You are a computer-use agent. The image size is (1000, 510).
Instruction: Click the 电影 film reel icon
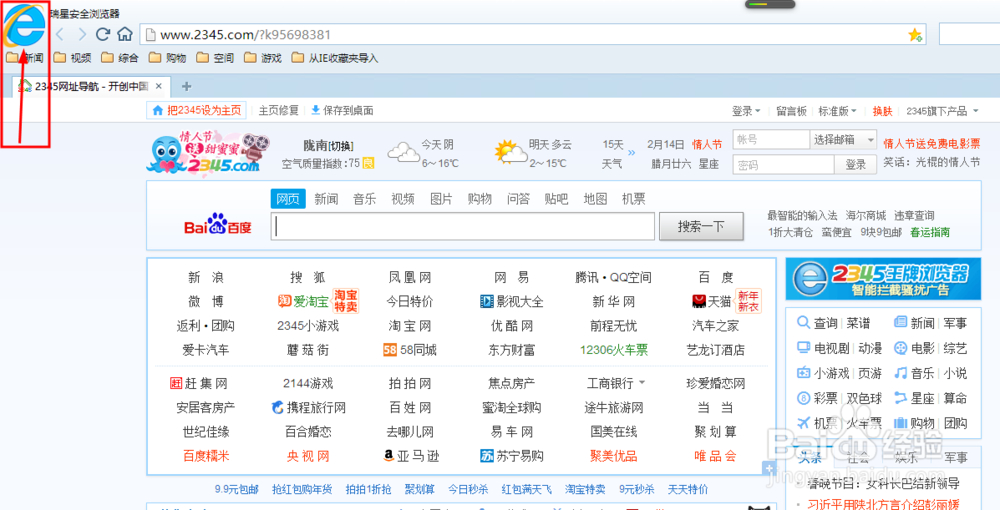pos(900,348)
